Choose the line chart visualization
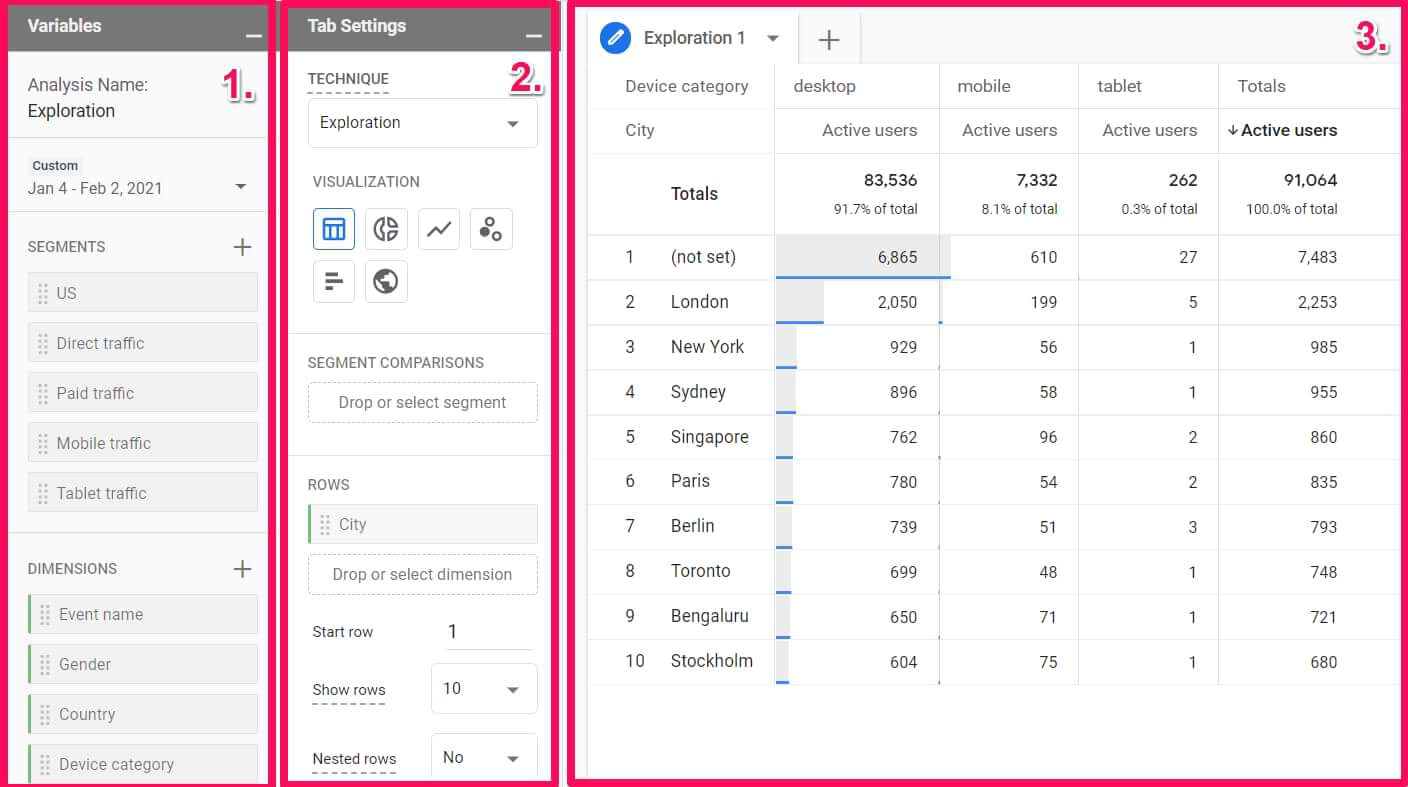This screenshot has height=787, width=1408. point(438,229)
